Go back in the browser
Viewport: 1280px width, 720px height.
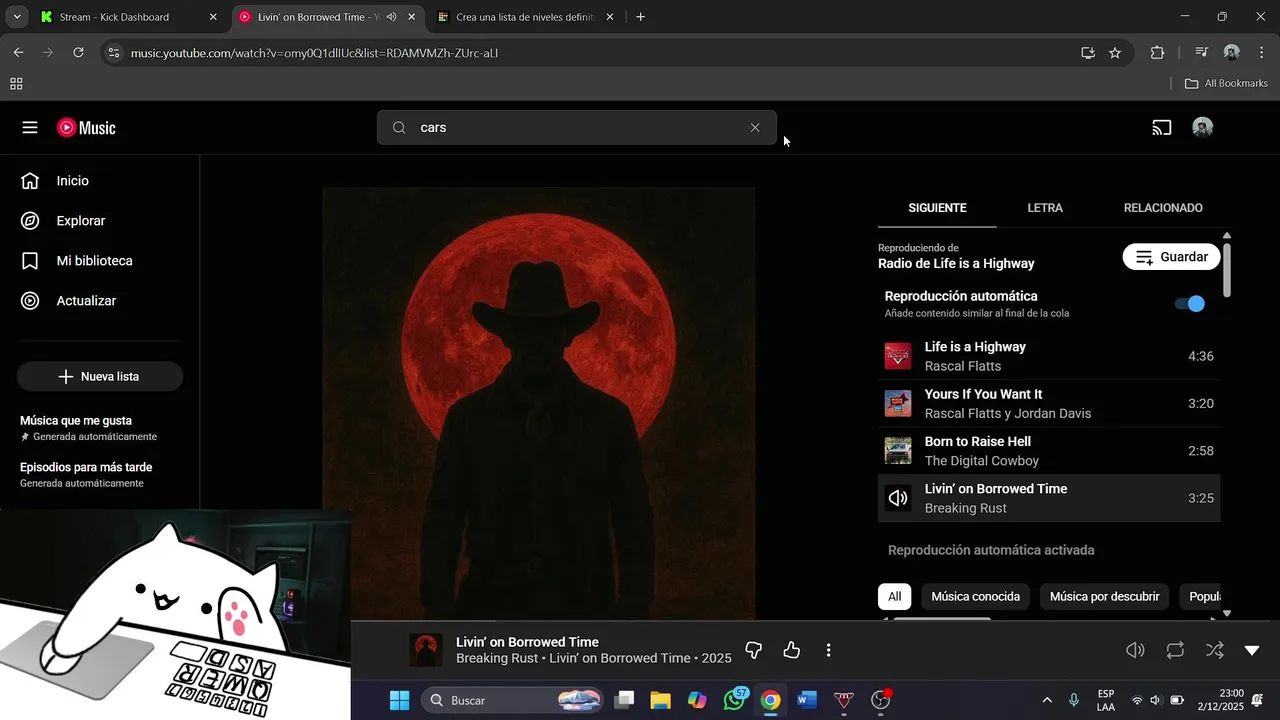point(18,52)
